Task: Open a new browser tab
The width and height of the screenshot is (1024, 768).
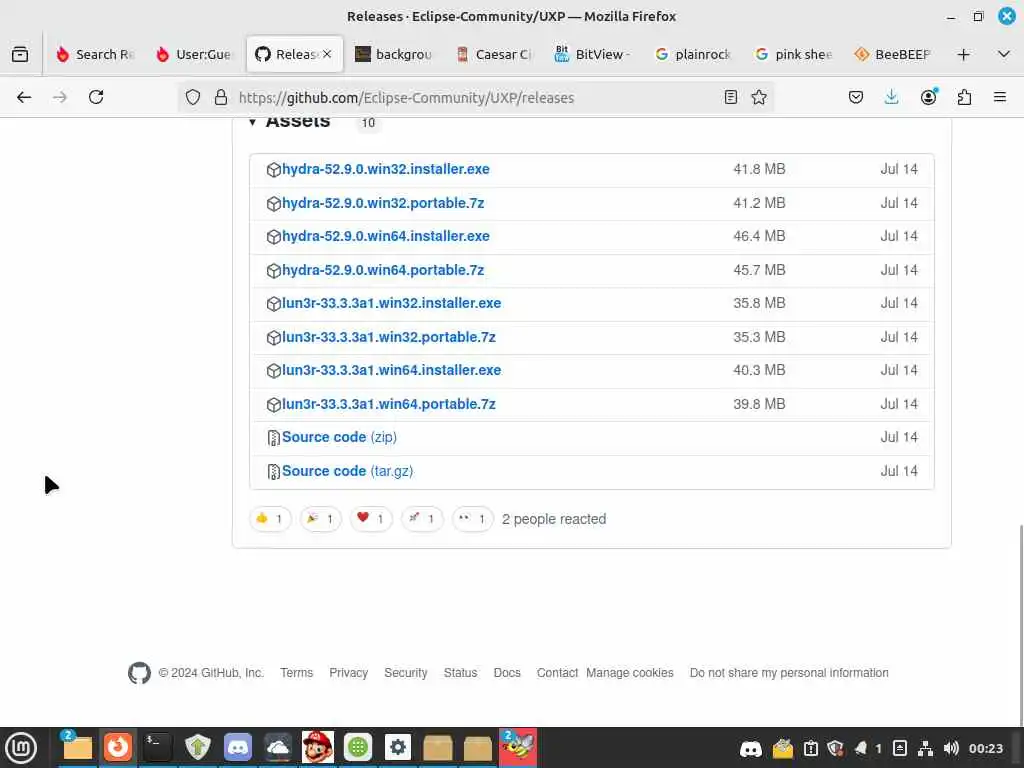Action: point(963,54)
